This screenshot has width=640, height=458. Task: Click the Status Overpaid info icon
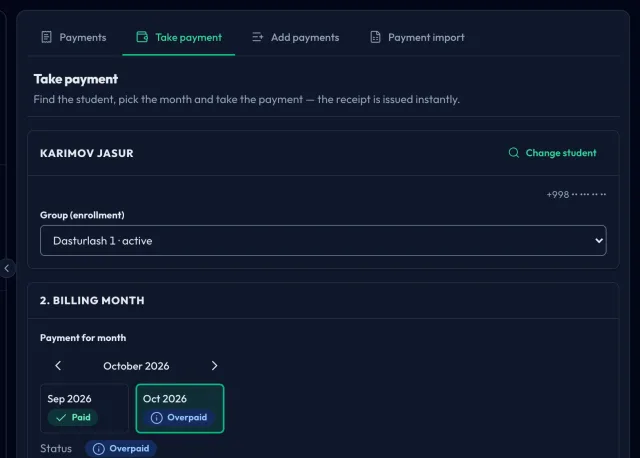[x=99, y=449]
